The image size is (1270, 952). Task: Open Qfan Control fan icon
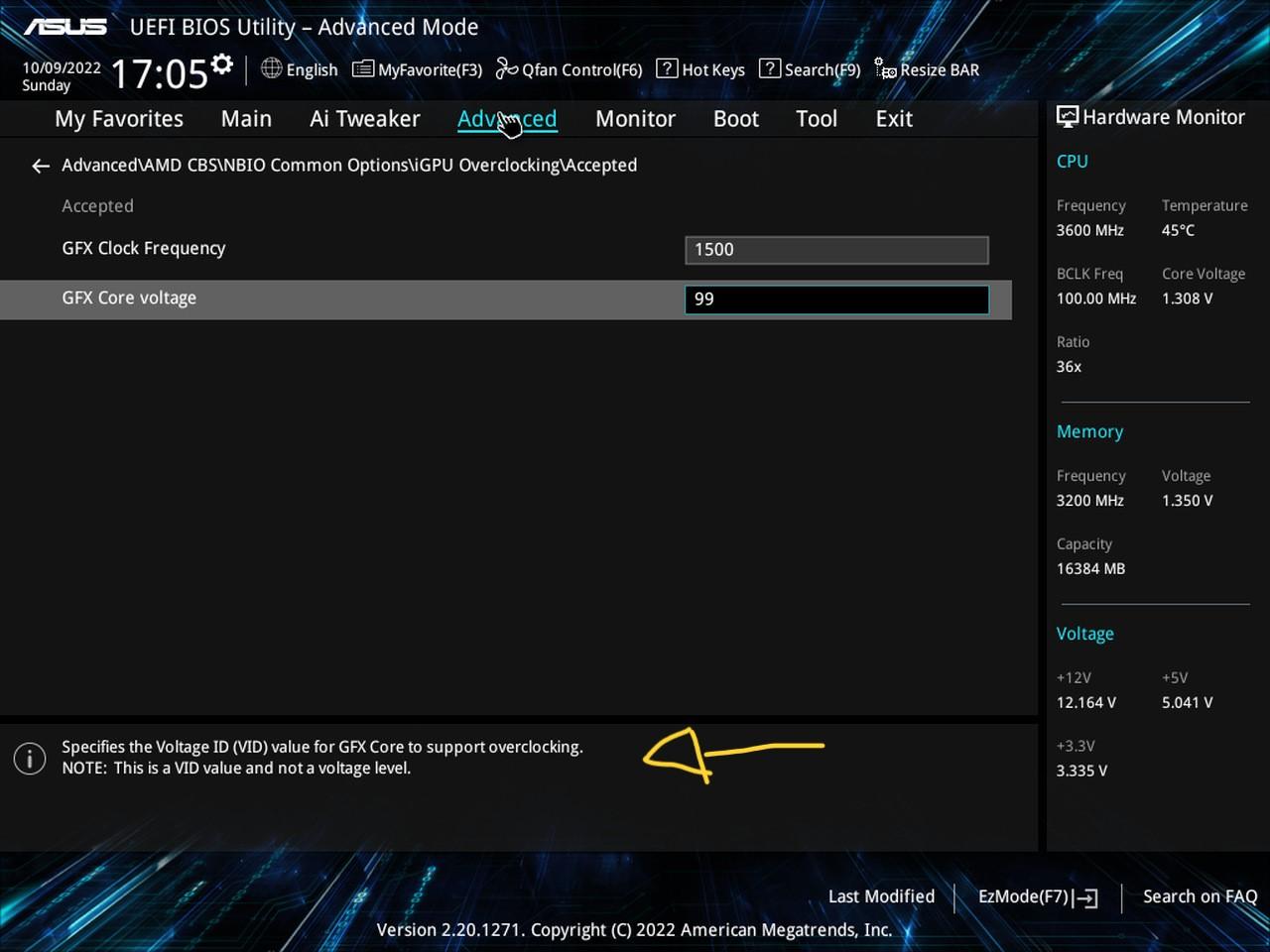point(507,68)
